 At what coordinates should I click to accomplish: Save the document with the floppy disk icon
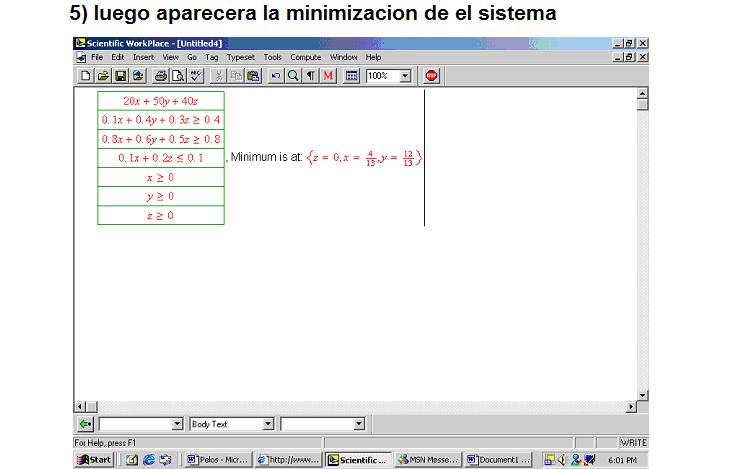pos(121,76)
